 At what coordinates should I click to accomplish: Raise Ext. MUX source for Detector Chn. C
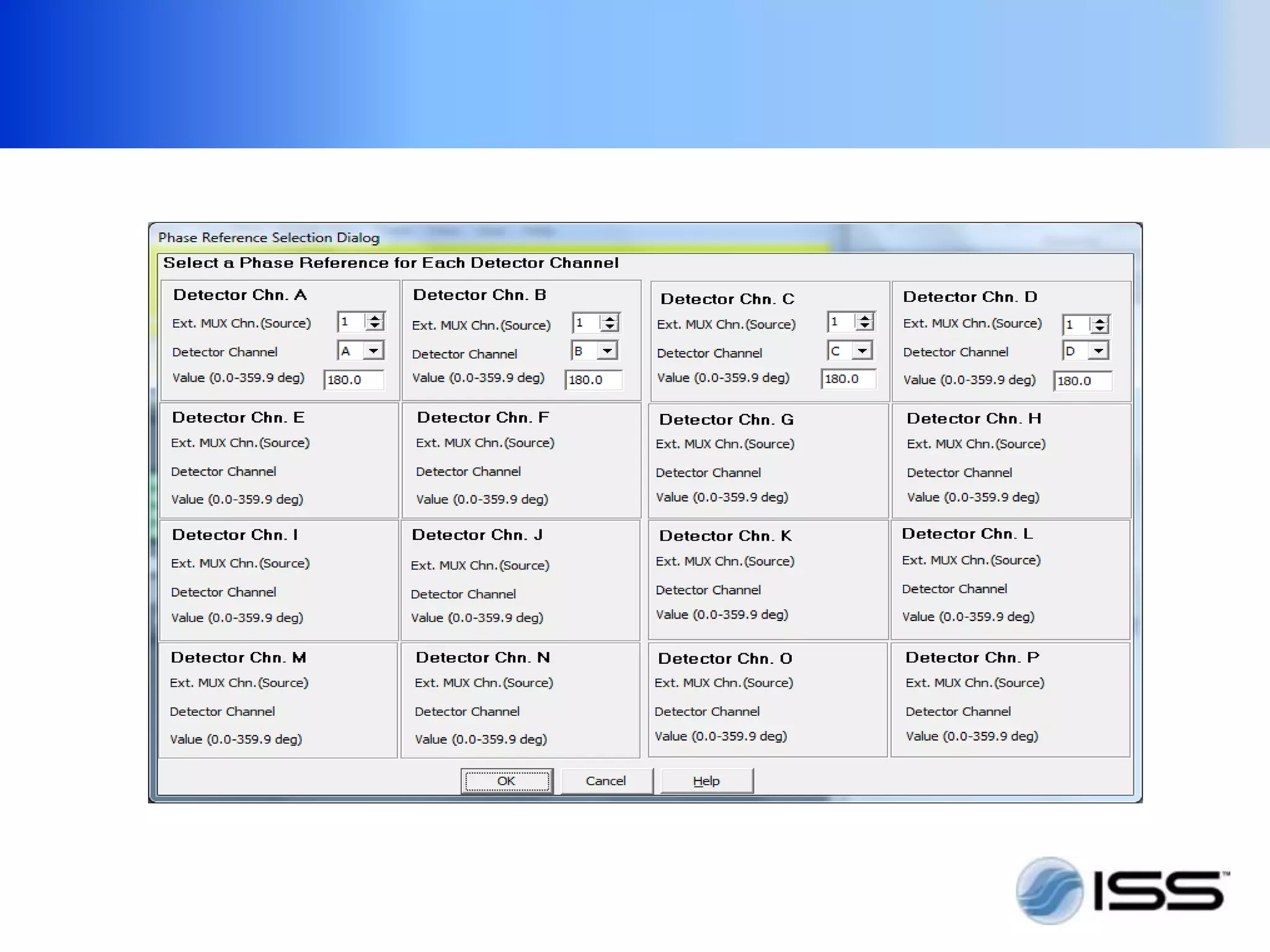(x=864, y=317)
